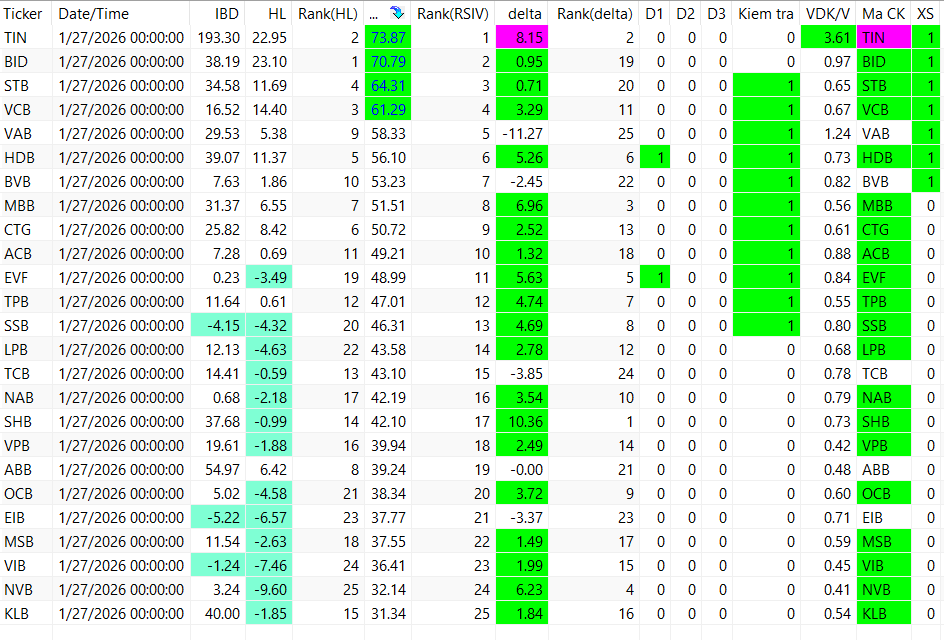This screenshot has height=640, width=944.
Task: Click the sort arrow icon in the '...' column header
Action: (x=397, y=13)
